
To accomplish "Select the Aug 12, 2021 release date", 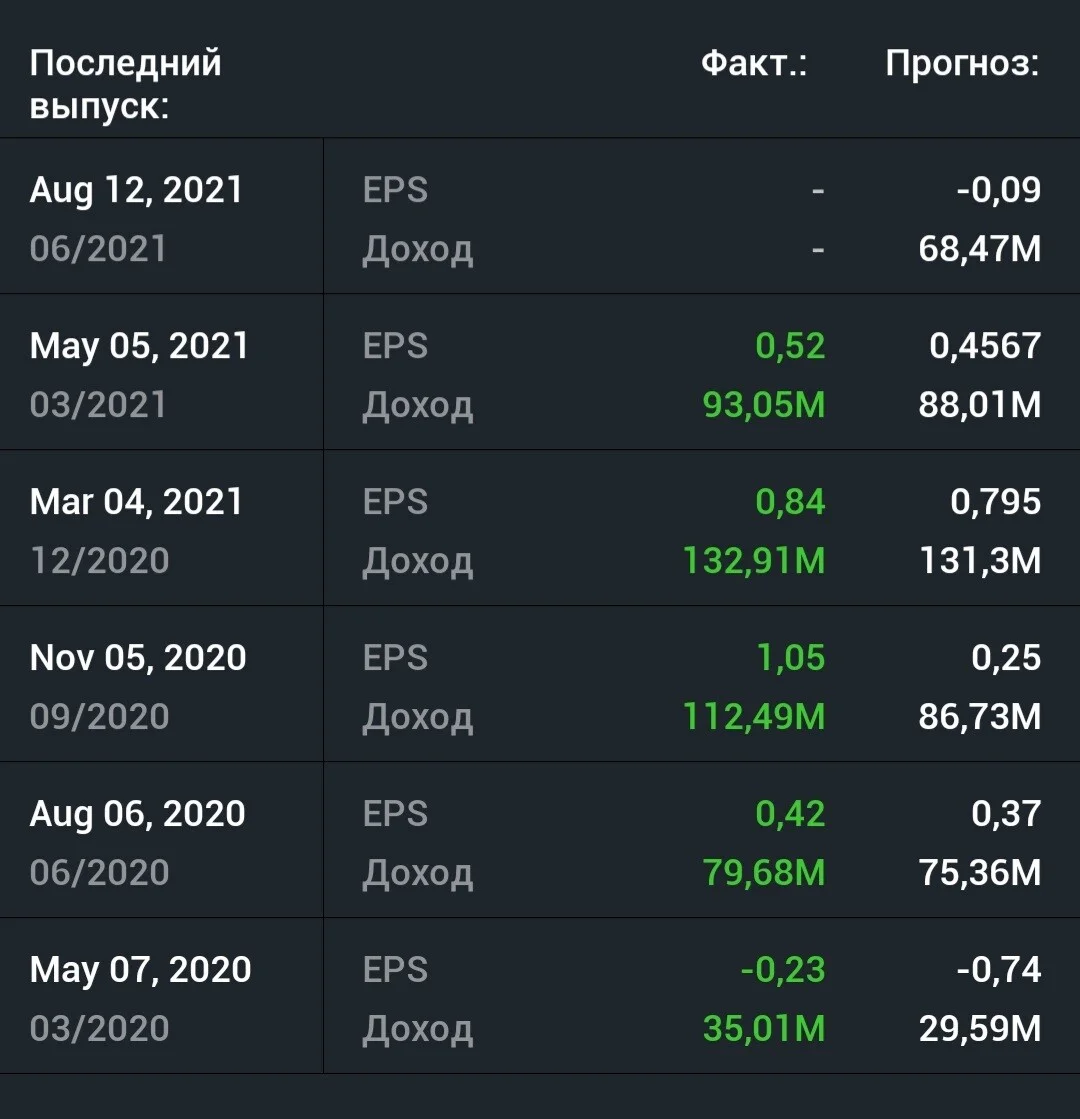I will pyautogui.click(x=136, y=191).
